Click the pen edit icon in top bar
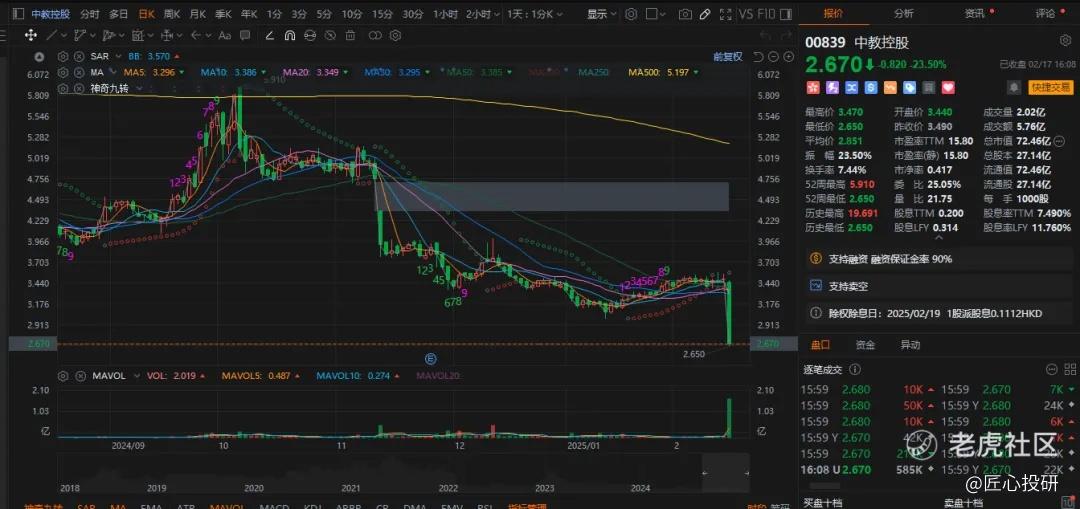The height and width of the screenshot is (509, 1080). click(705, 14)
